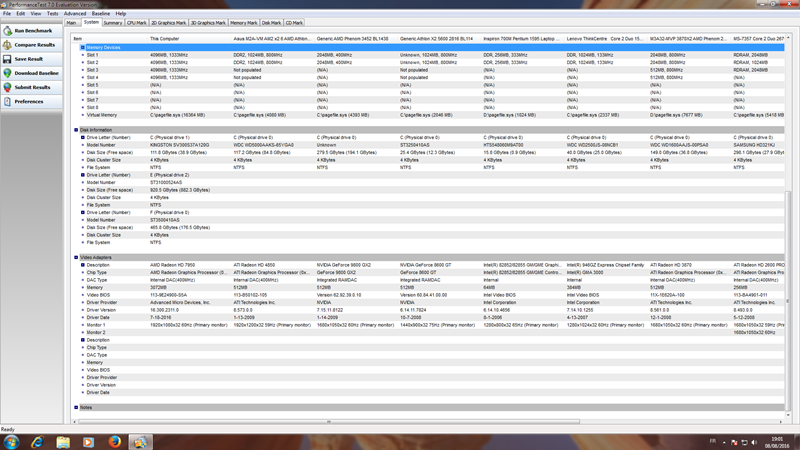Open the Advanced menu

[x=75, y=14]
